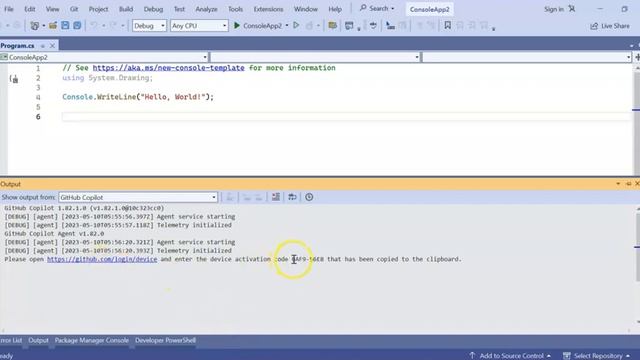The image size is (640, 360).
Task: Click the Save All toolbar icon
Action: (x=77, y=26)
